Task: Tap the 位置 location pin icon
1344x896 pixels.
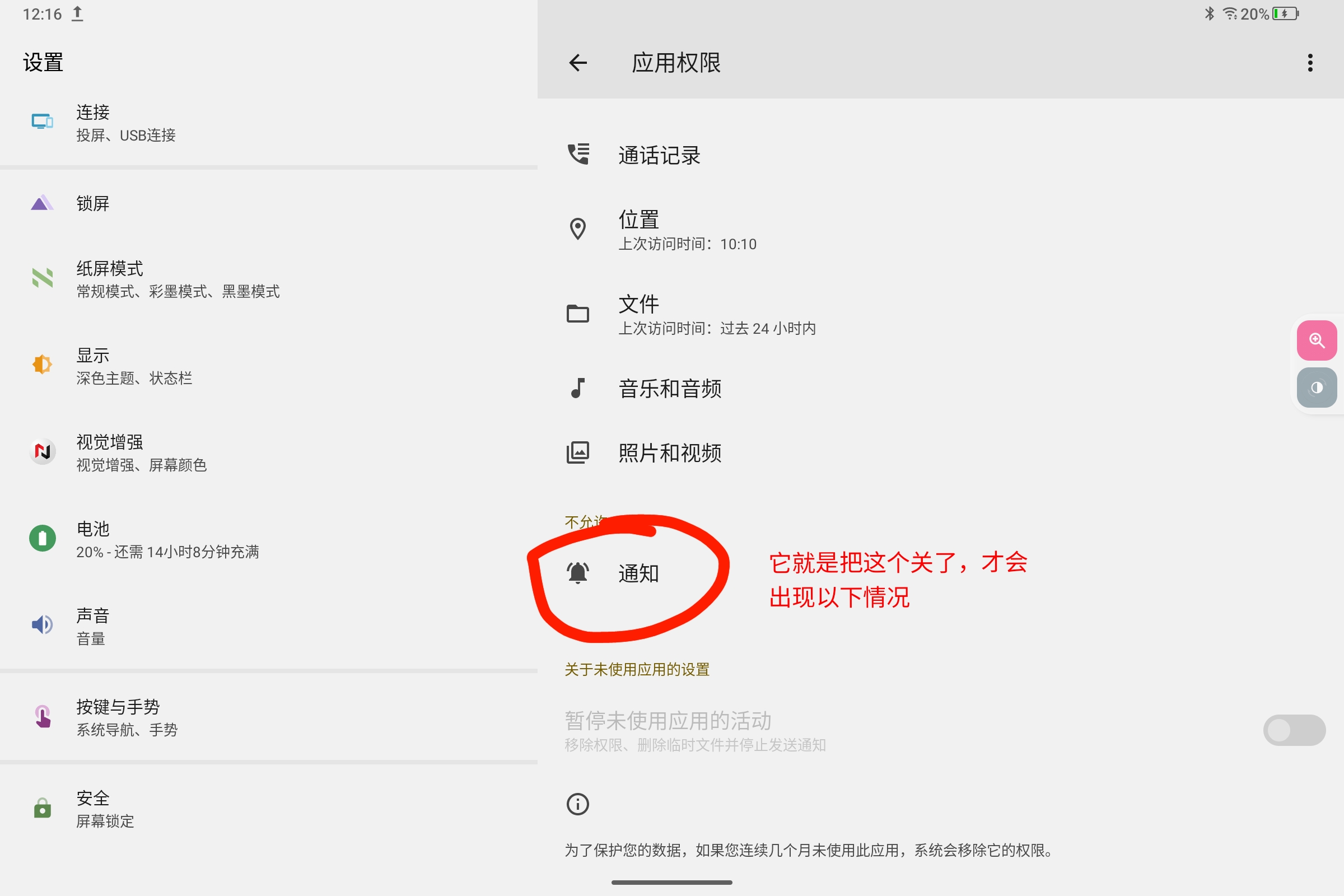Action: (x=578, y=228)
